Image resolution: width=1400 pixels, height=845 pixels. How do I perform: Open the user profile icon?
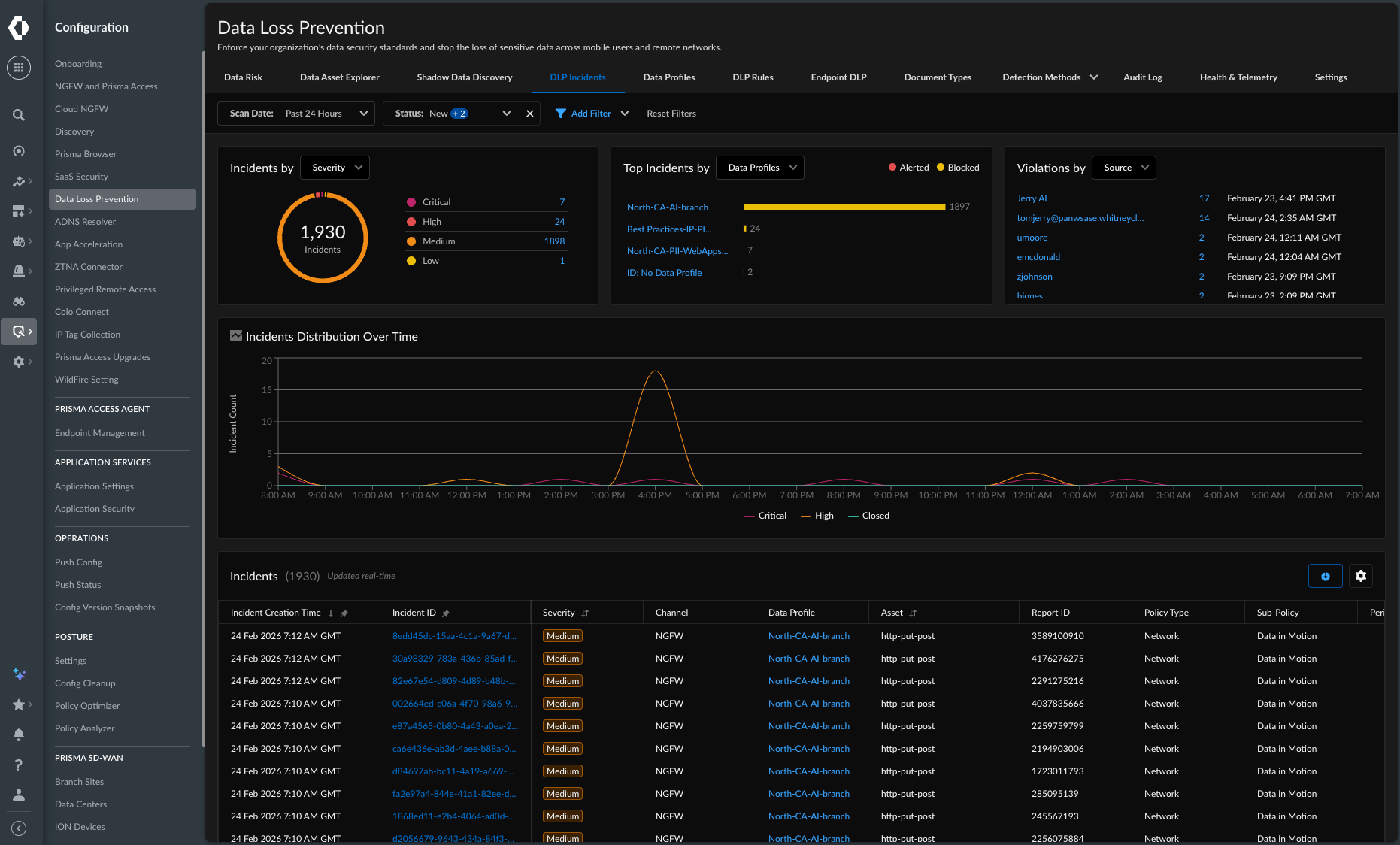[x=19, y=795]
